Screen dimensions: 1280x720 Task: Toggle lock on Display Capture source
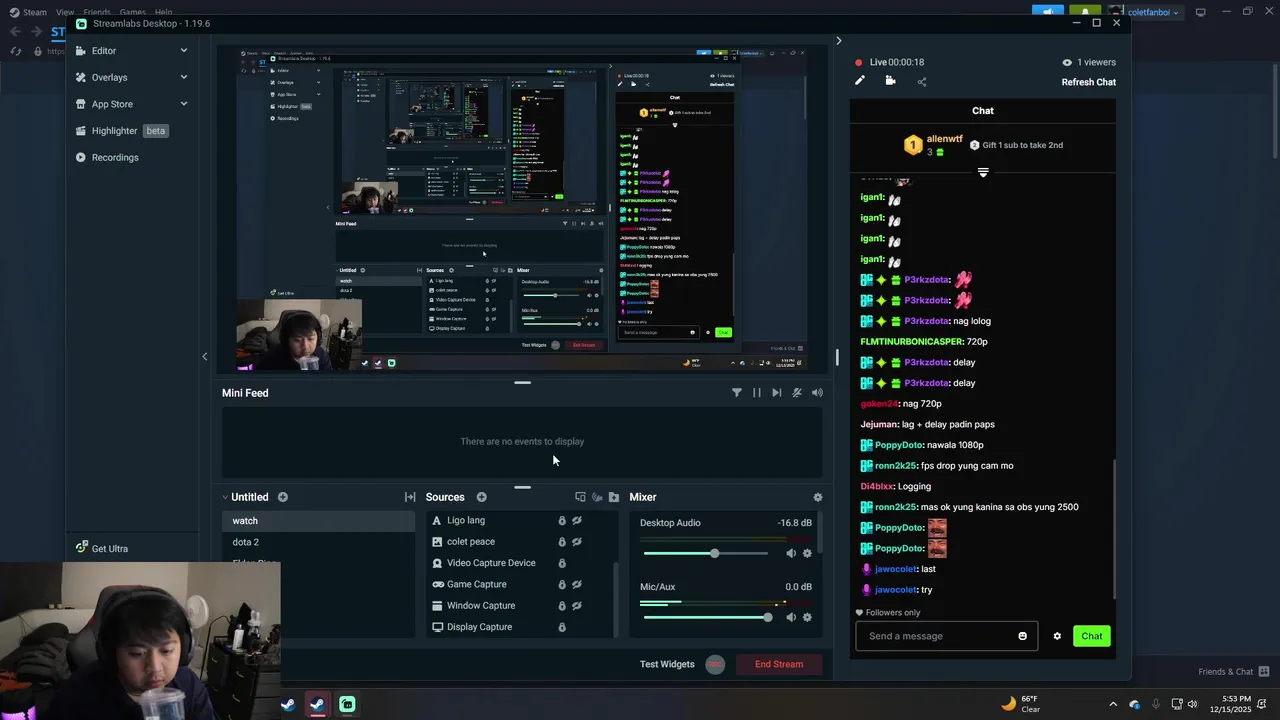pos(562,627)
